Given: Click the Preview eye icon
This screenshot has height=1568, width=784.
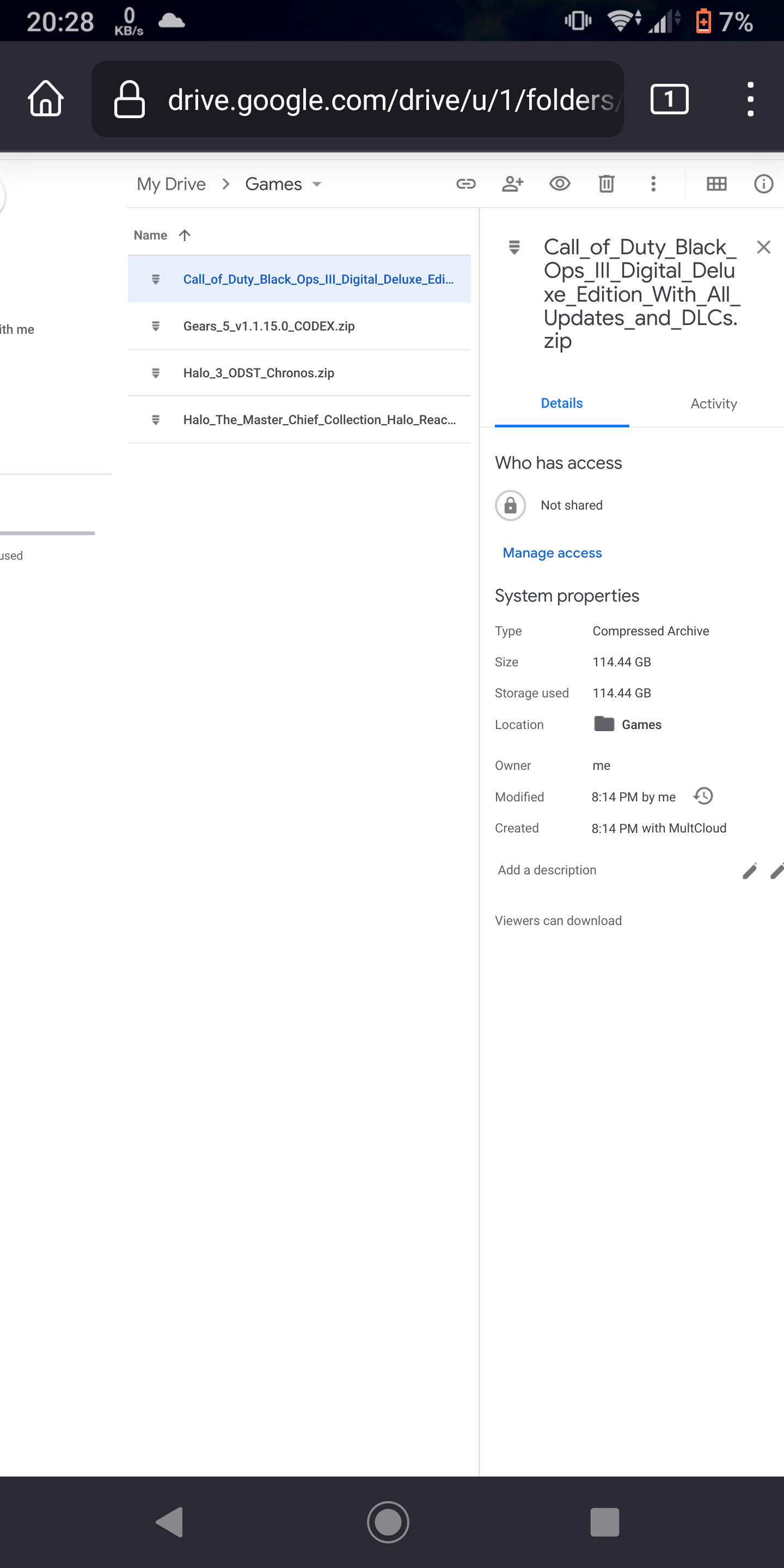Looking at the screenshot, I should (x=559, y=184).
